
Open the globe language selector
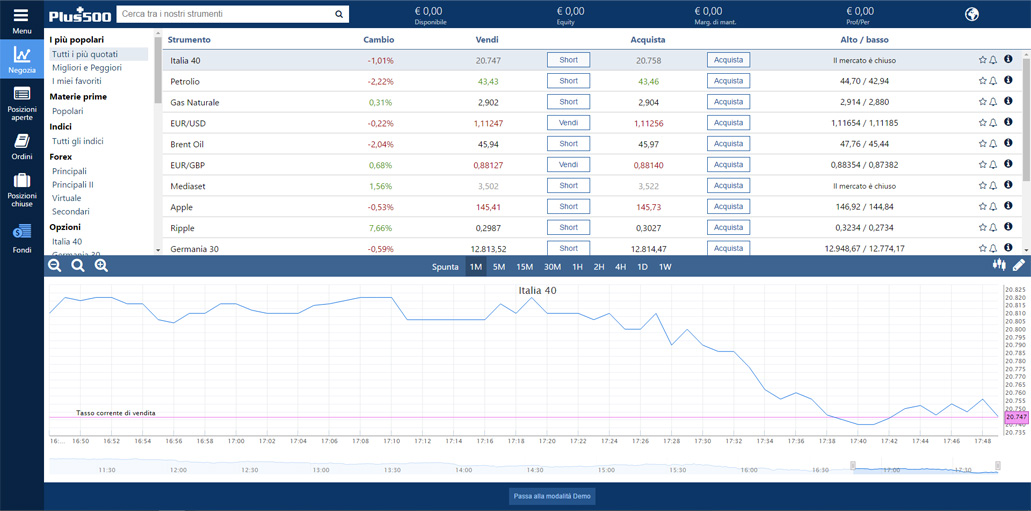tap(972, 14)
